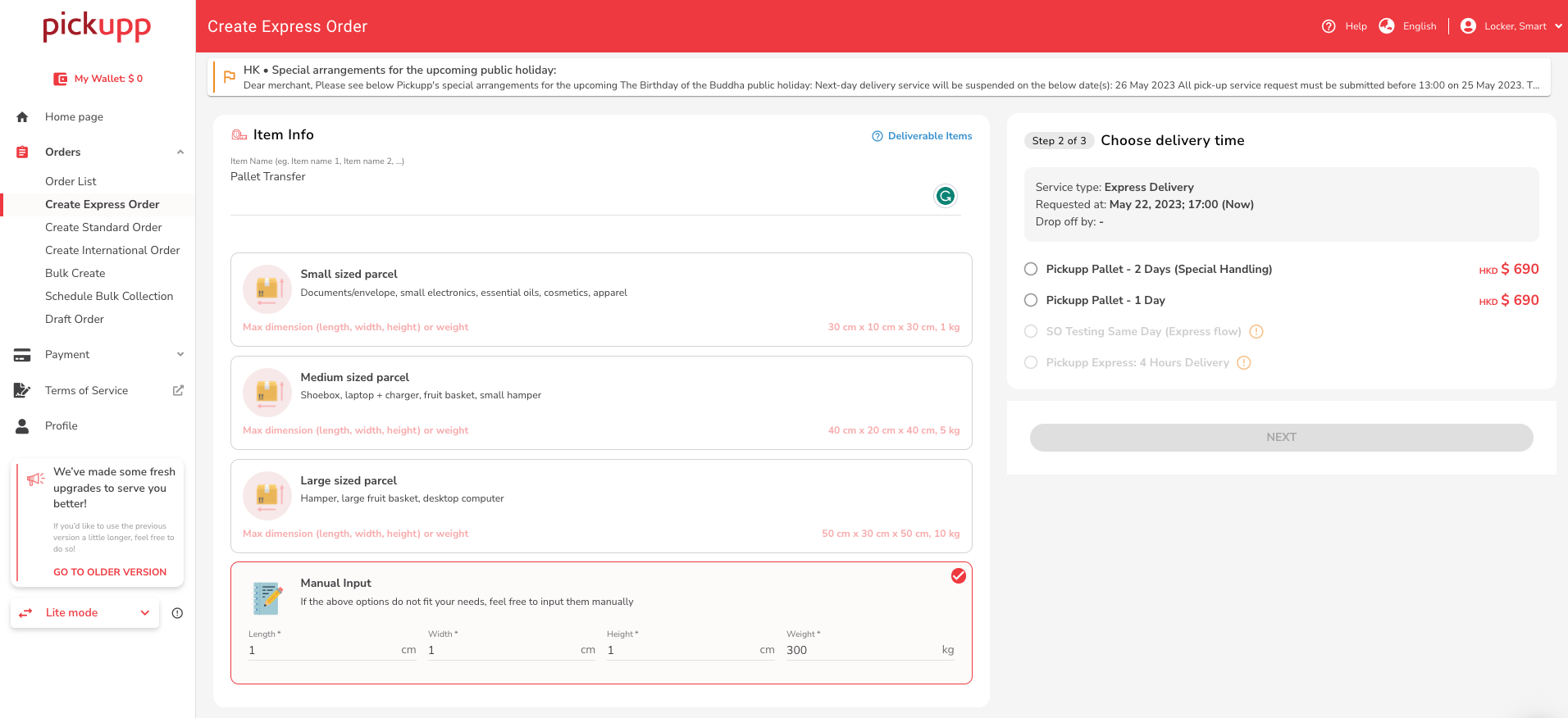Expand the Payment menu section
The width and height of the screenshot is (1568, 718).
[180, 355]
